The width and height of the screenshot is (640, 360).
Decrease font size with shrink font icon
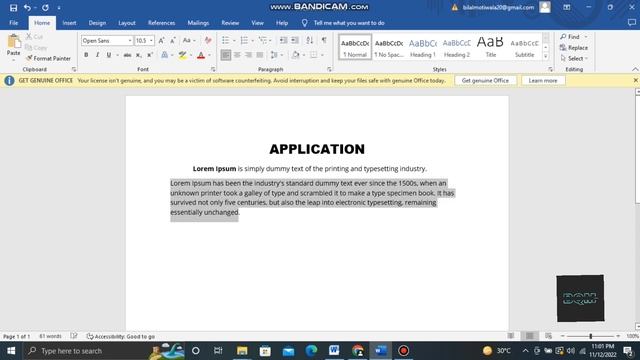(173, 40)
